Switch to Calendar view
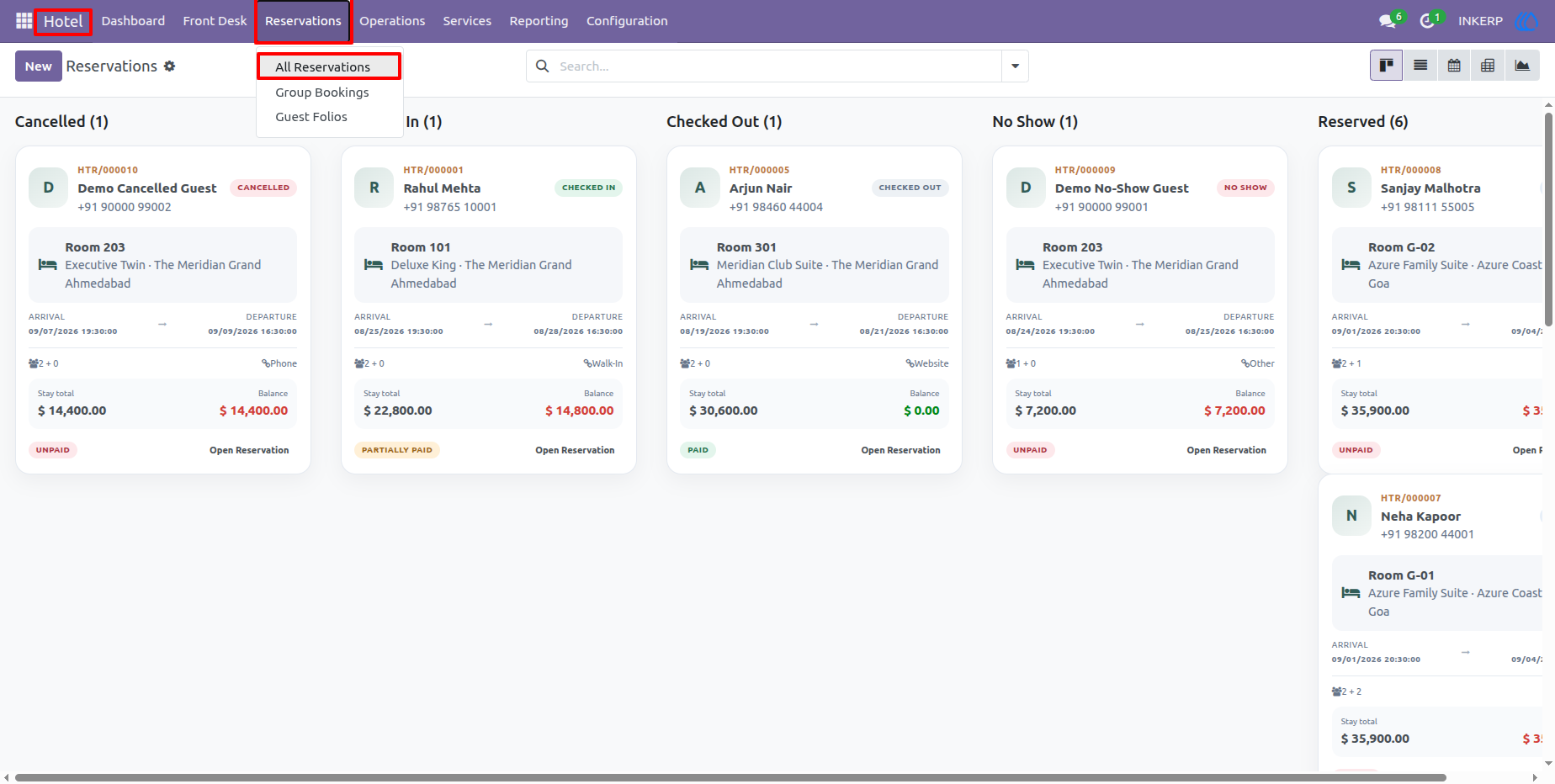 1454,66
